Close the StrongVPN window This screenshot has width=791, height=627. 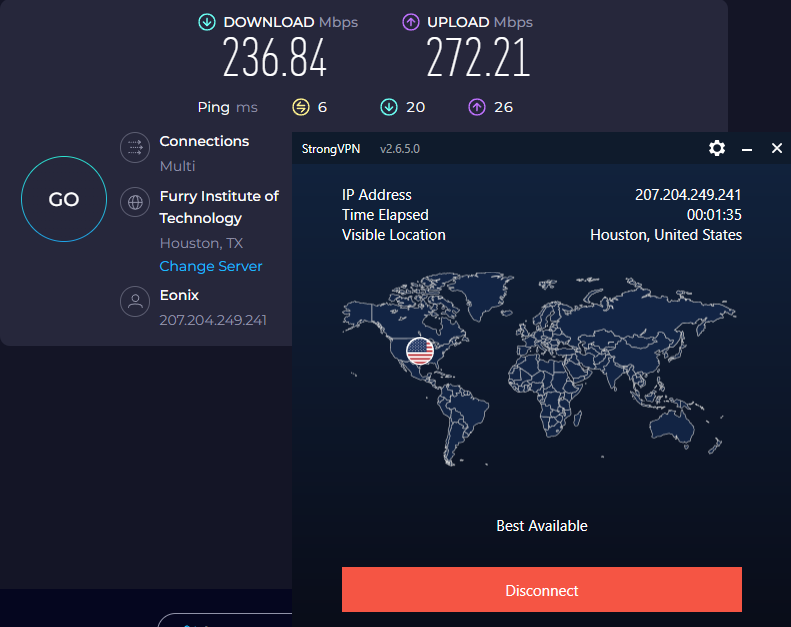click(777, 148)
